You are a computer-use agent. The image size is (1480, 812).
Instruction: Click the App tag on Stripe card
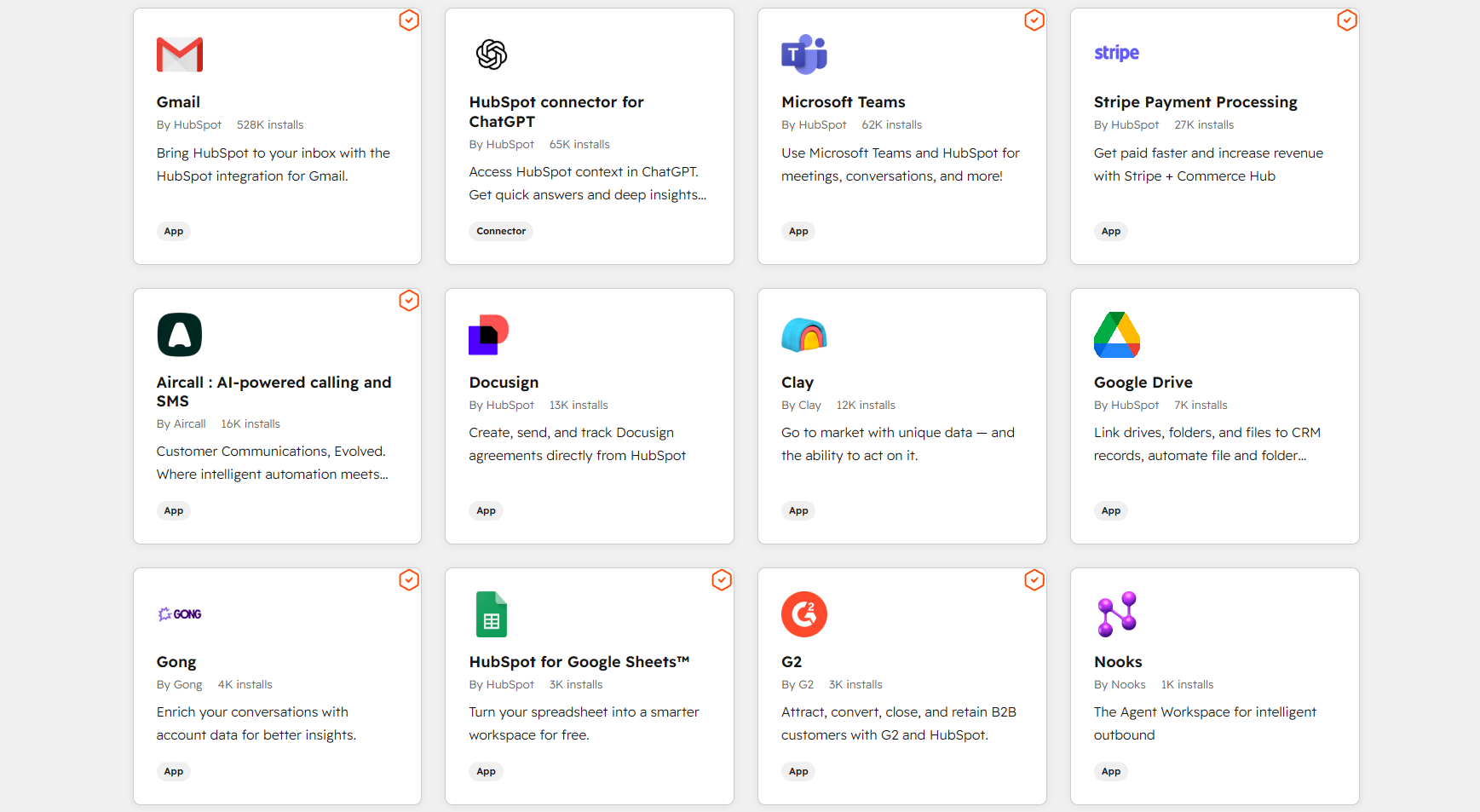click(x=1111, y=231)
